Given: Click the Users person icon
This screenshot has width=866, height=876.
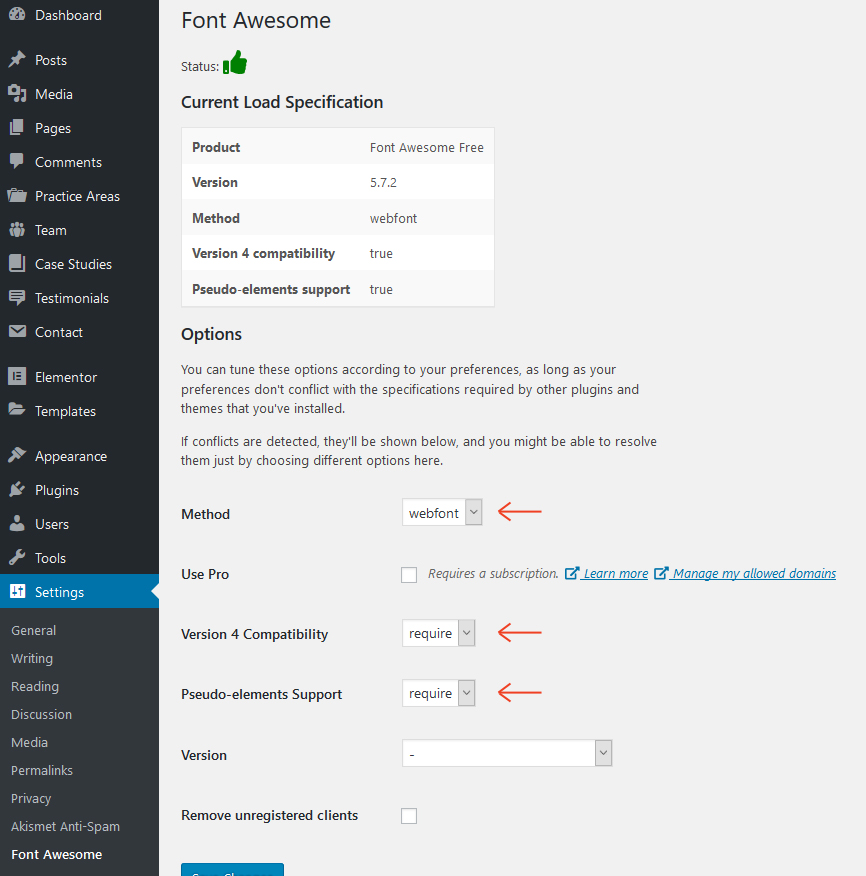Looking at the screenshot, I should coord(17,524).
